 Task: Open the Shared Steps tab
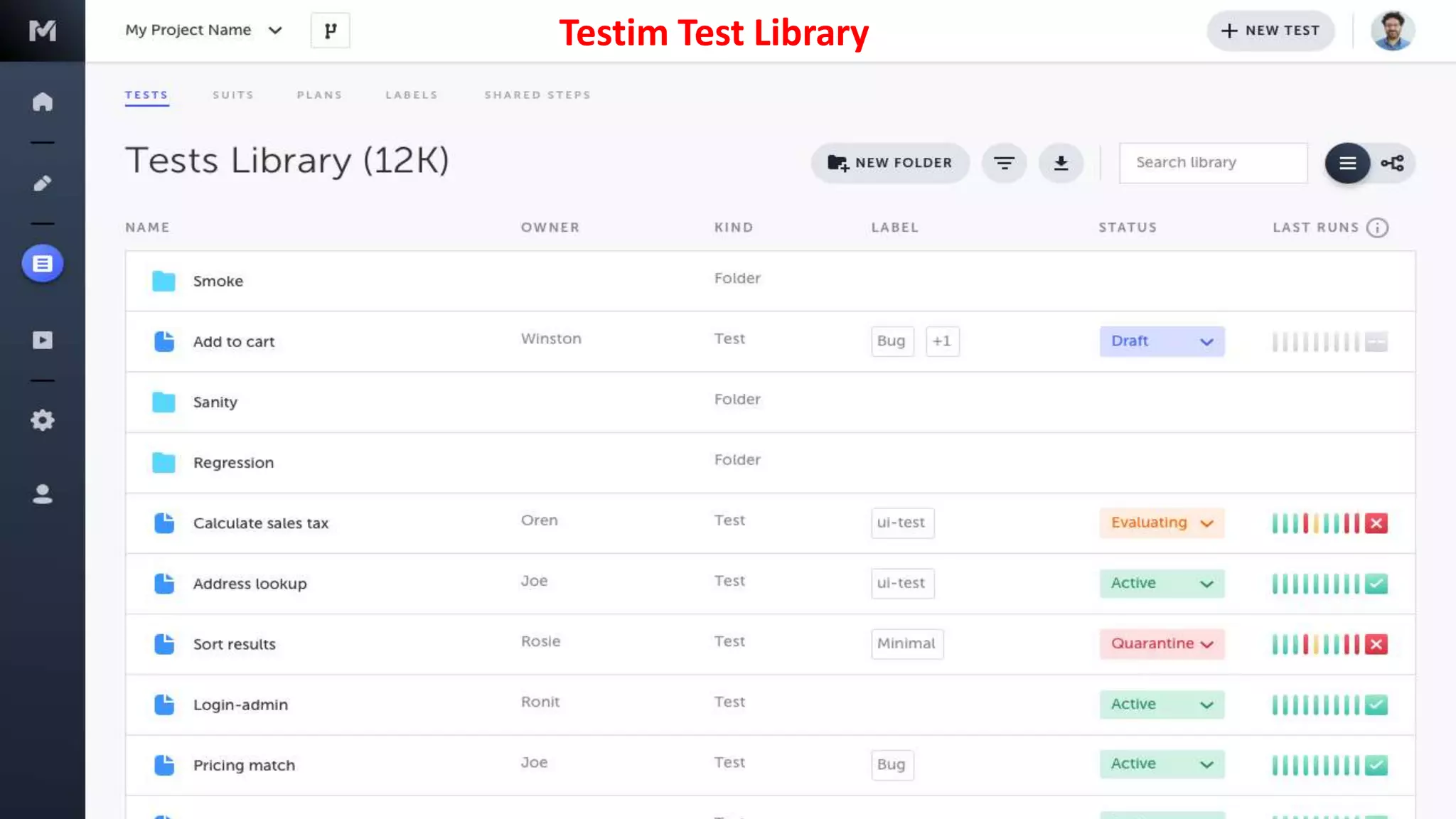pyautogui.click(x=537, y=95)
